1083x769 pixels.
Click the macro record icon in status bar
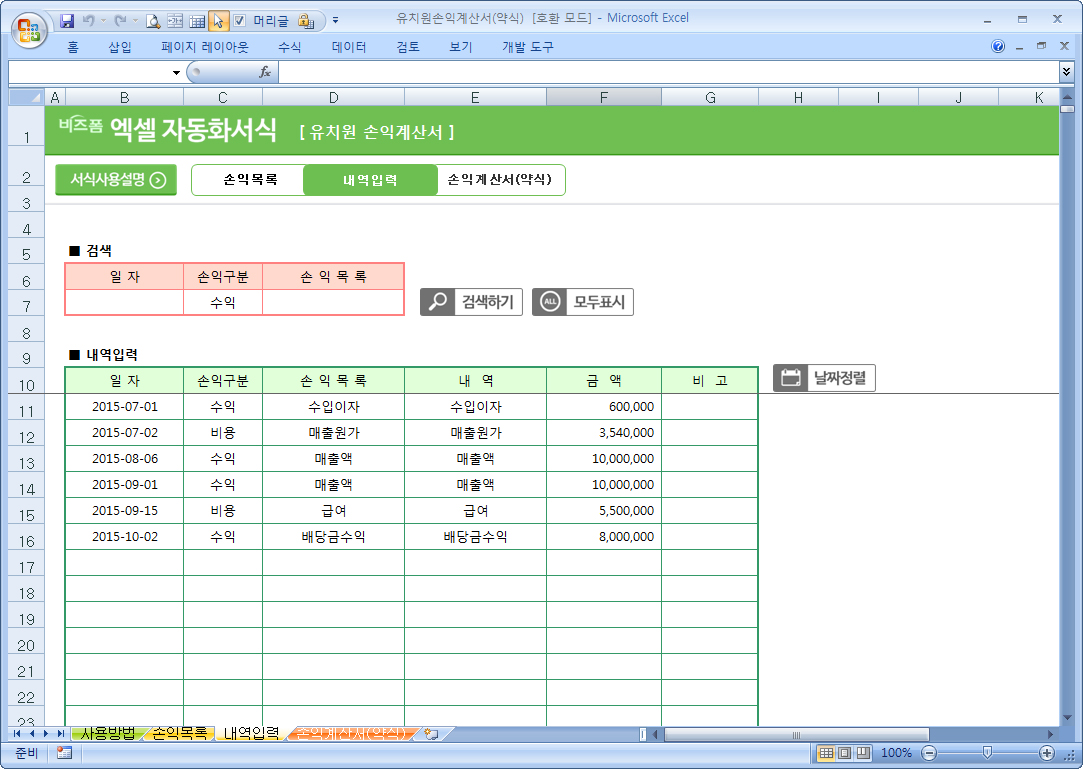tap(64, 753)
